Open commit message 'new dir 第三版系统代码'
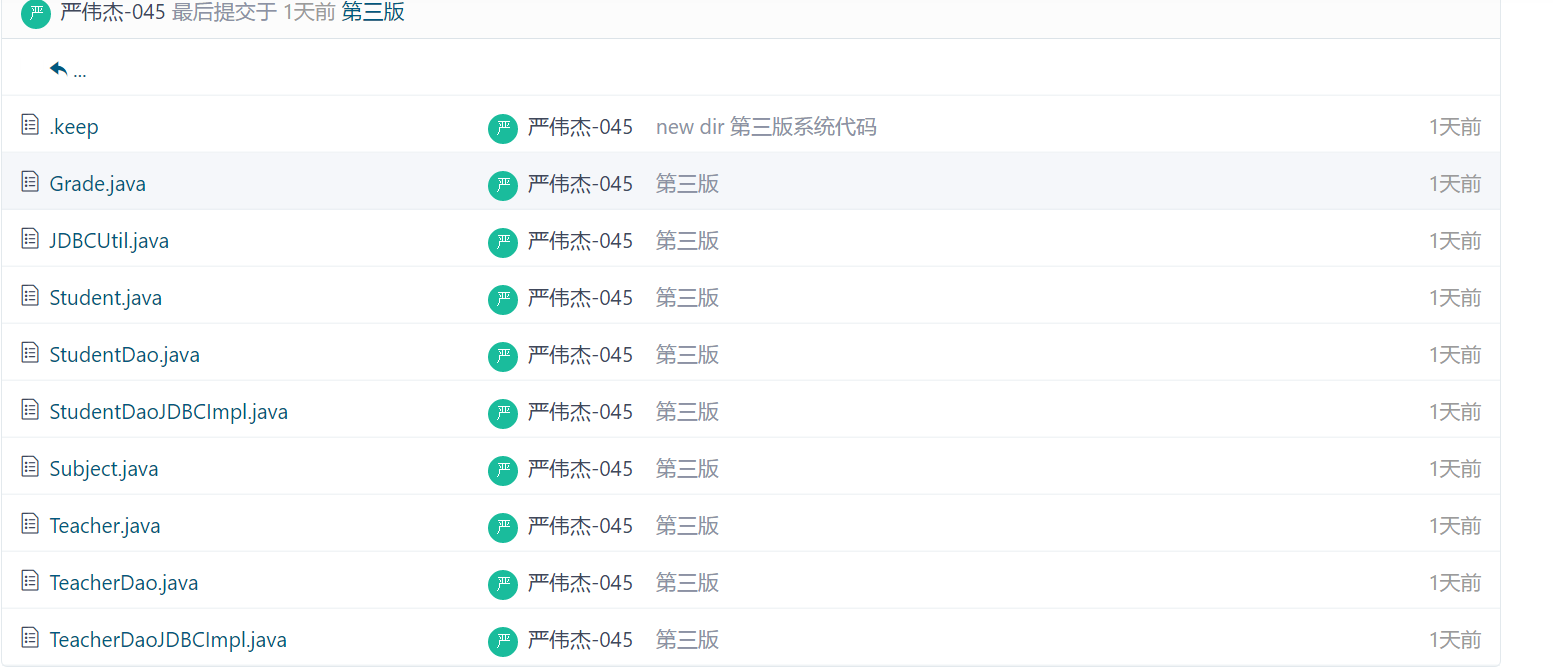Screen dimensions: 1553x667 click(x=766, y=127)
